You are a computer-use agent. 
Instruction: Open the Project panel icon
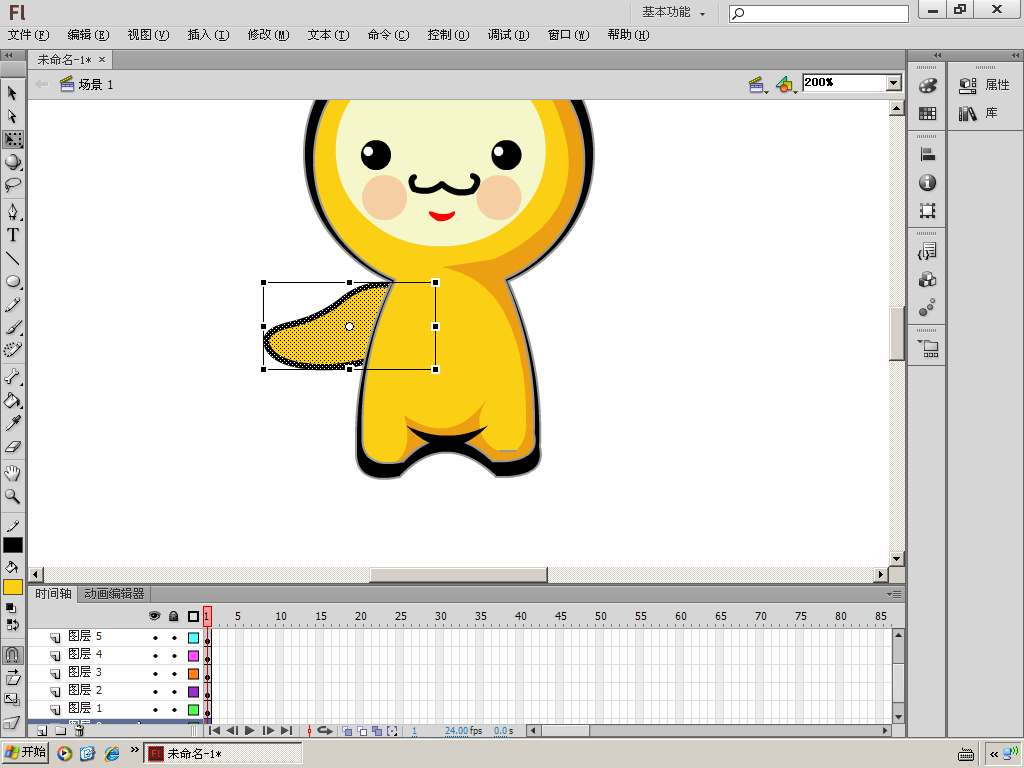coord(928,349)
